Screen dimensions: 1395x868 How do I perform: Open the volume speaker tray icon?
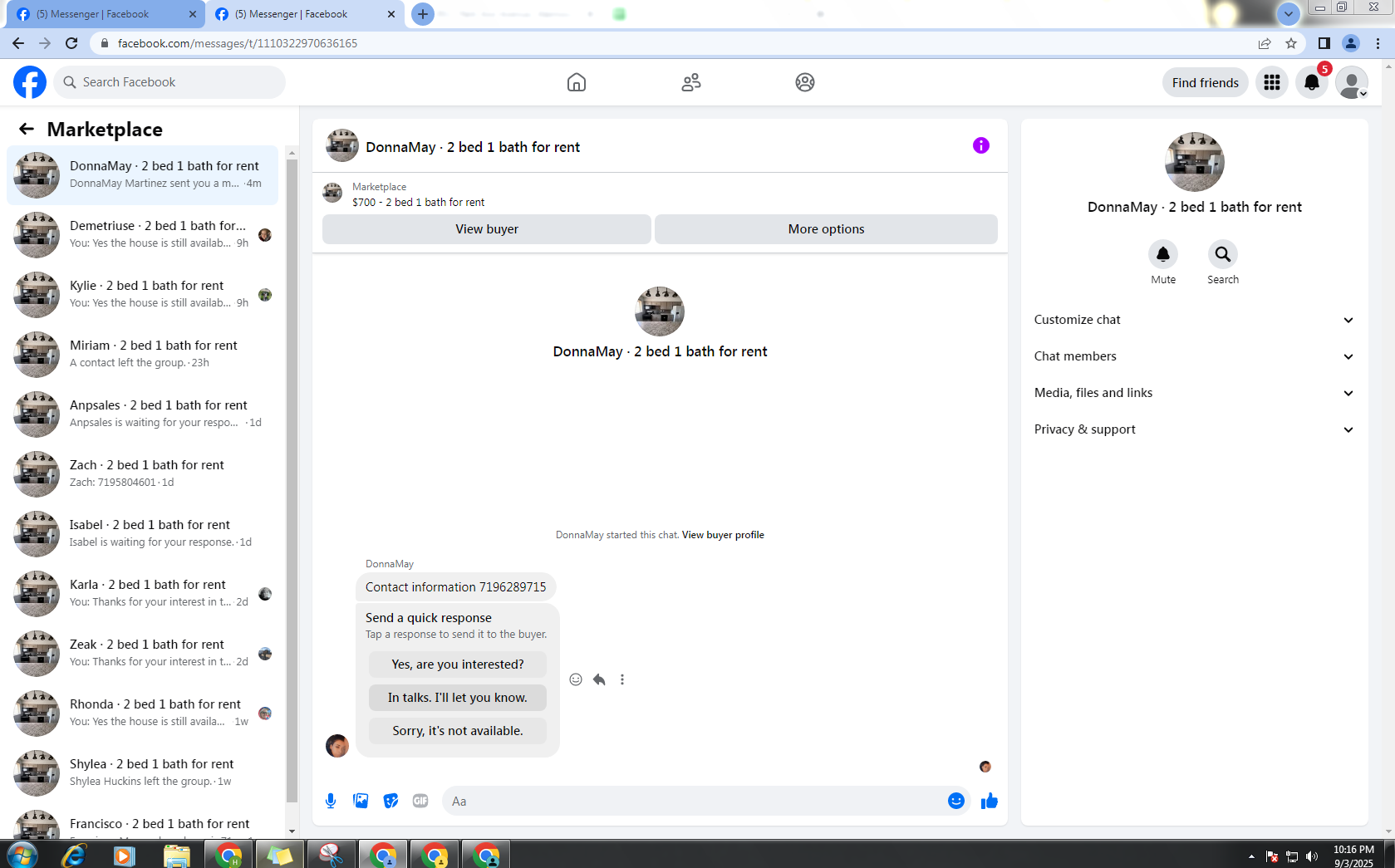(1312, 856)
